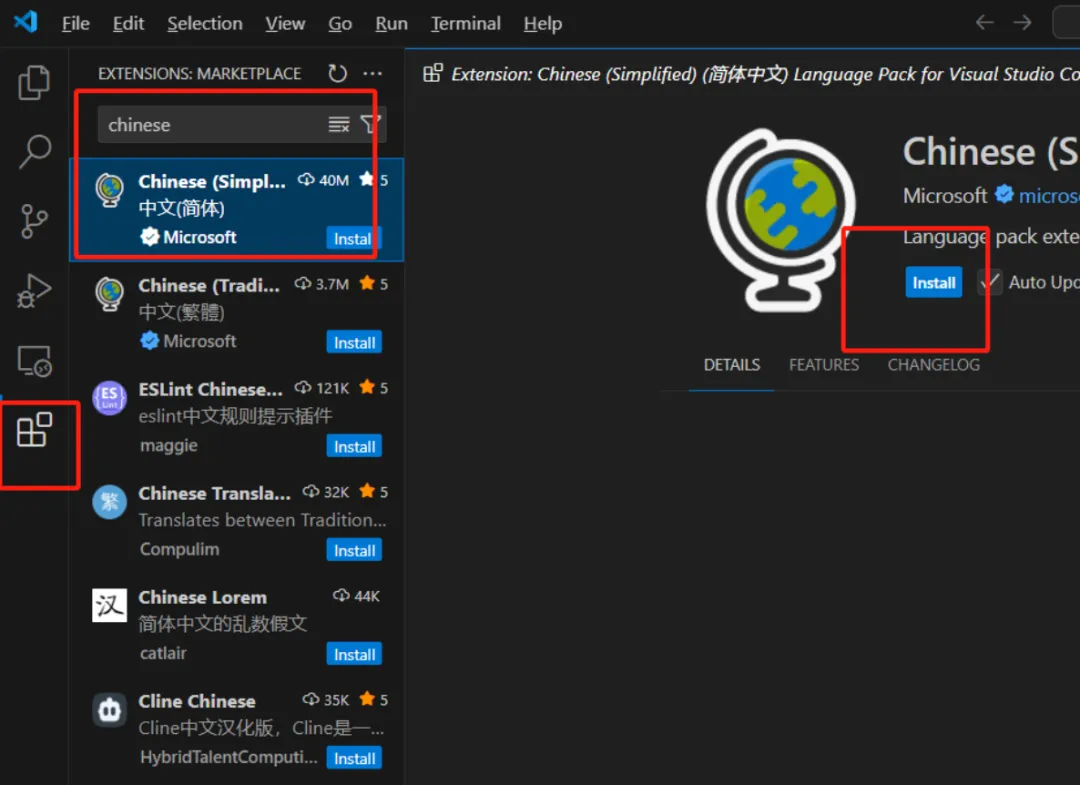Refresh the extensions marketplace list
1080x785 pixels.
(338, 73)
